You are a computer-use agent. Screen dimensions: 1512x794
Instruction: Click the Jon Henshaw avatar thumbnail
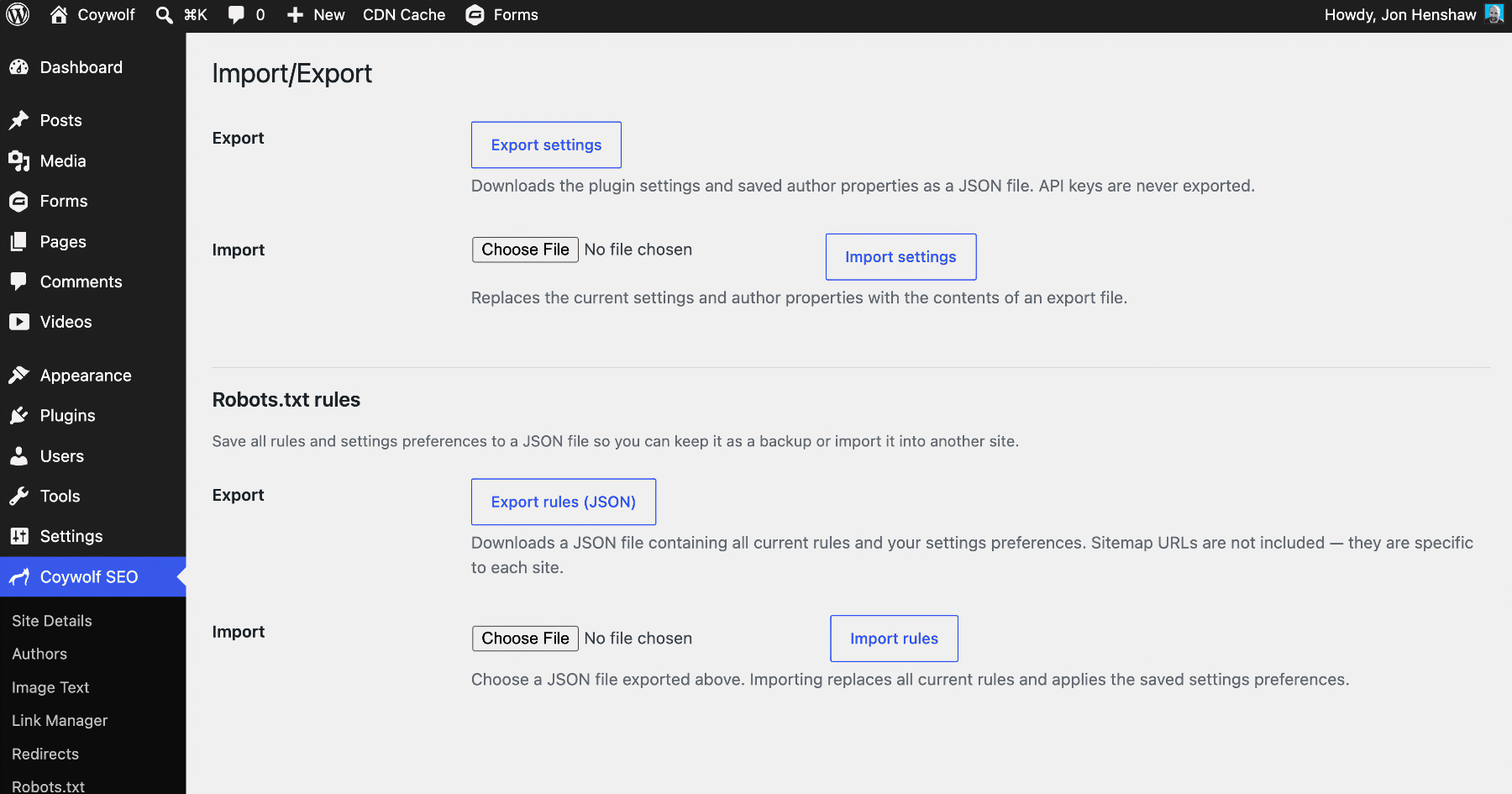coord(1494,14)
